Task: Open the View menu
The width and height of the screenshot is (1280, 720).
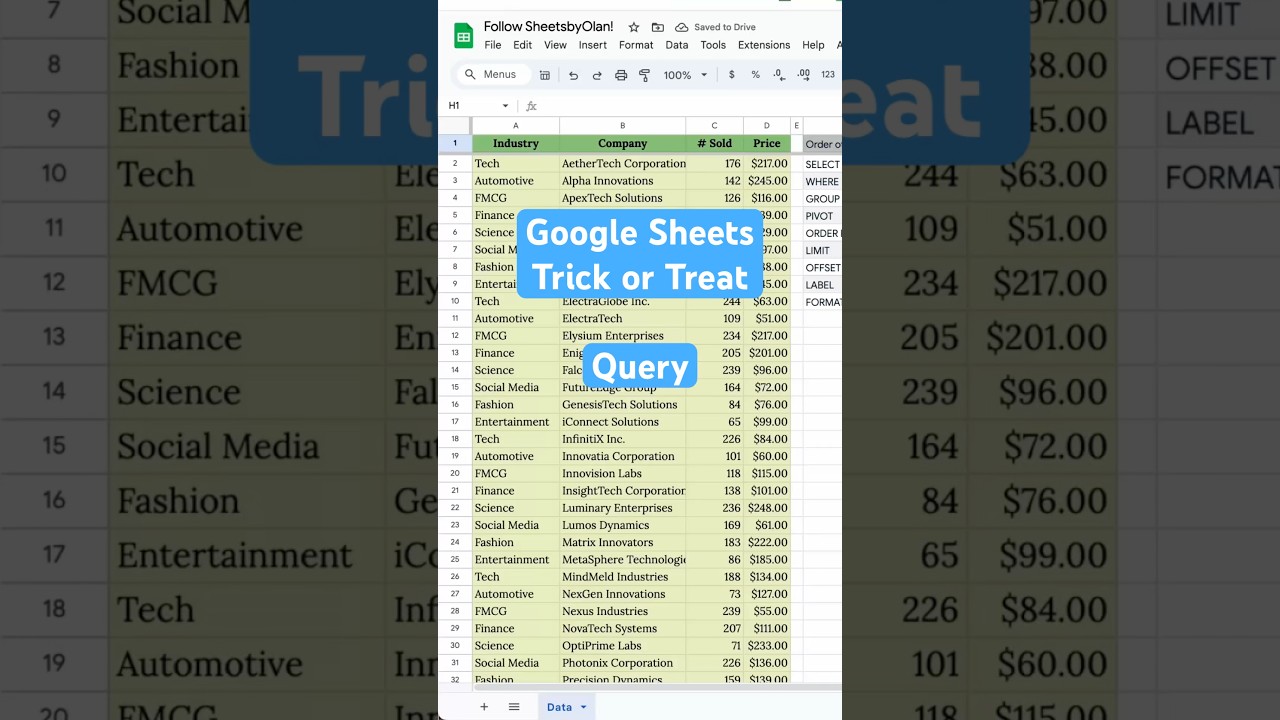Action: (x=555, y=45)
